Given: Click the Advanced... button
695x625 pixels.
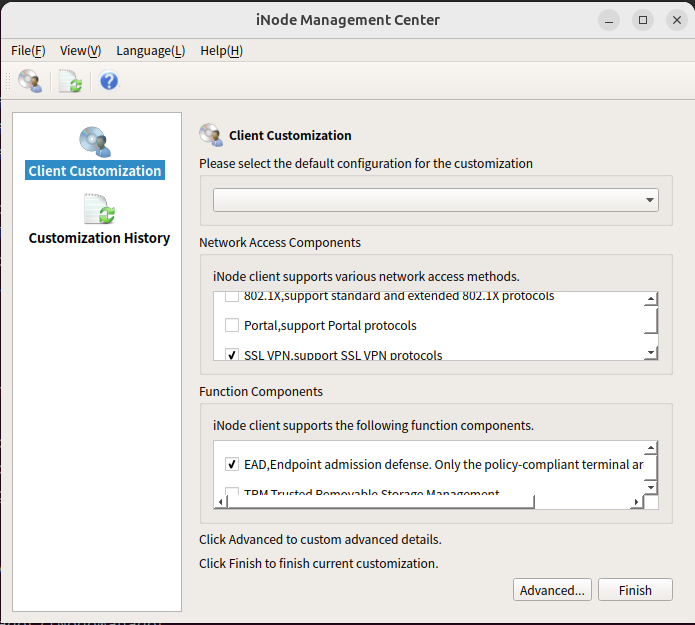Looking at the screenshot, I should click(x=552, y=590).
